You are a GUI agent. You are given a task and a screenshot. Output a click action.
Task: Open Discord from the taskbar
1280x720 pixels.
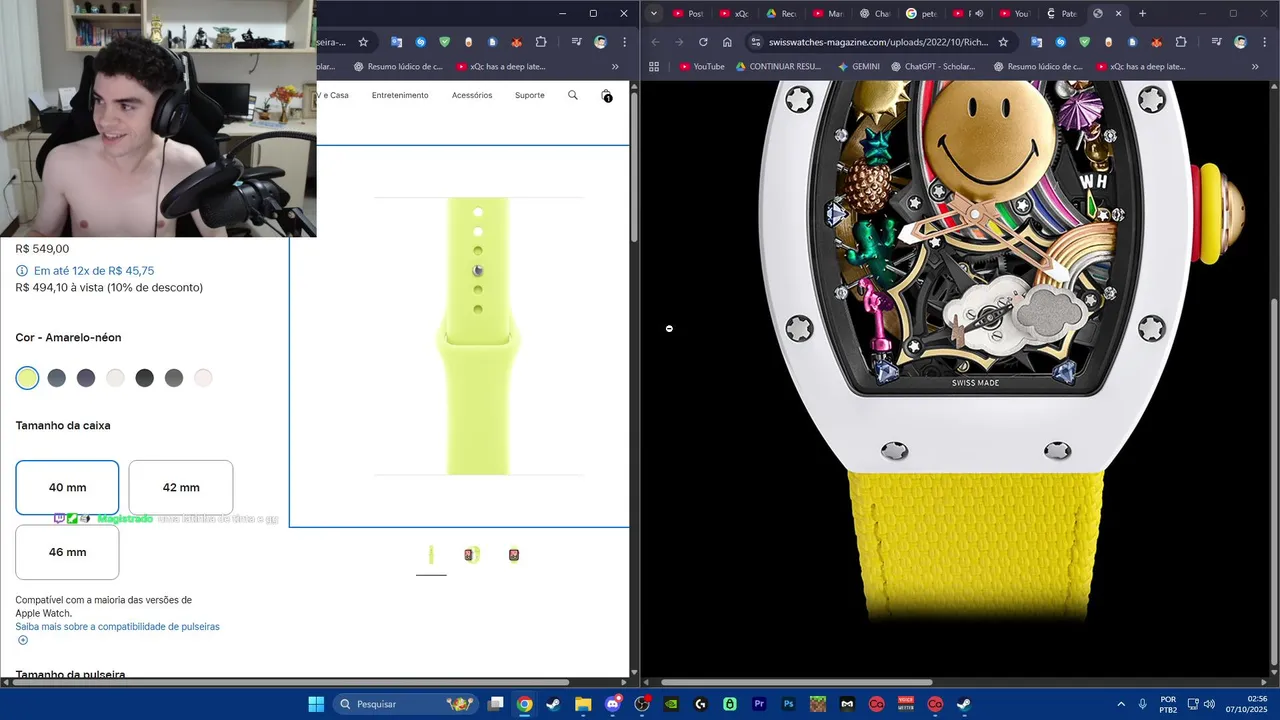point(613,704)
